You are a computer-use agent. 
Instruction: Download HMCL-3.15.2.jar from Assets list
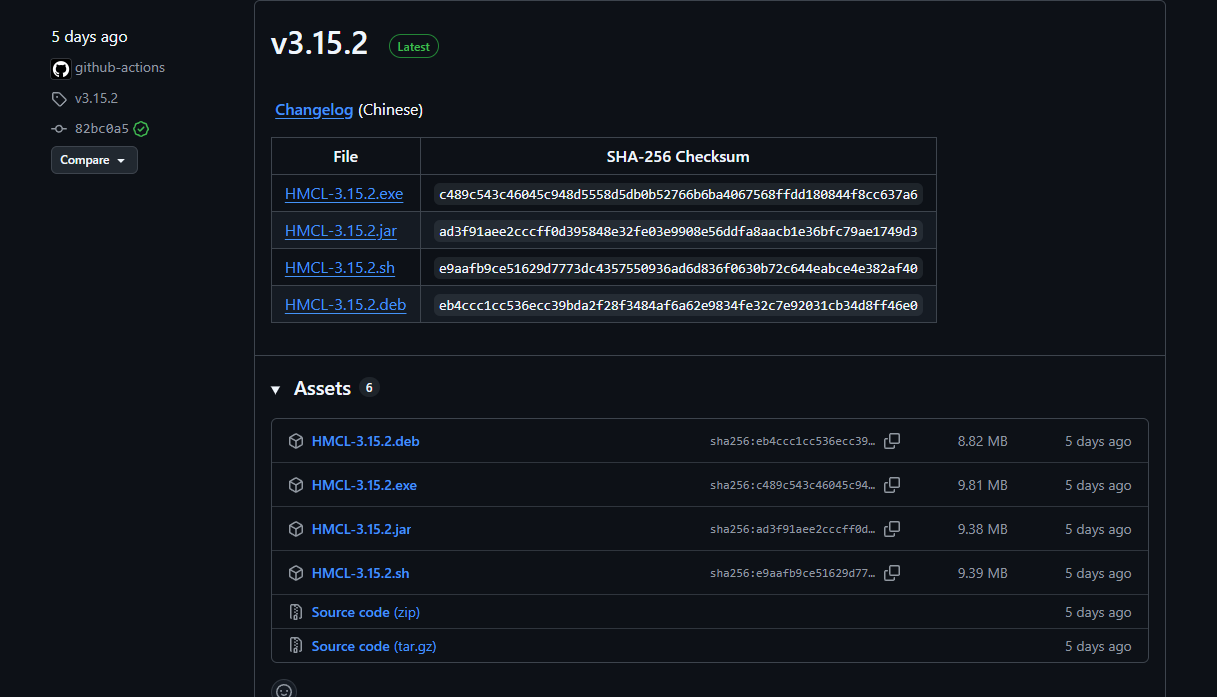[x=361, y=529]
